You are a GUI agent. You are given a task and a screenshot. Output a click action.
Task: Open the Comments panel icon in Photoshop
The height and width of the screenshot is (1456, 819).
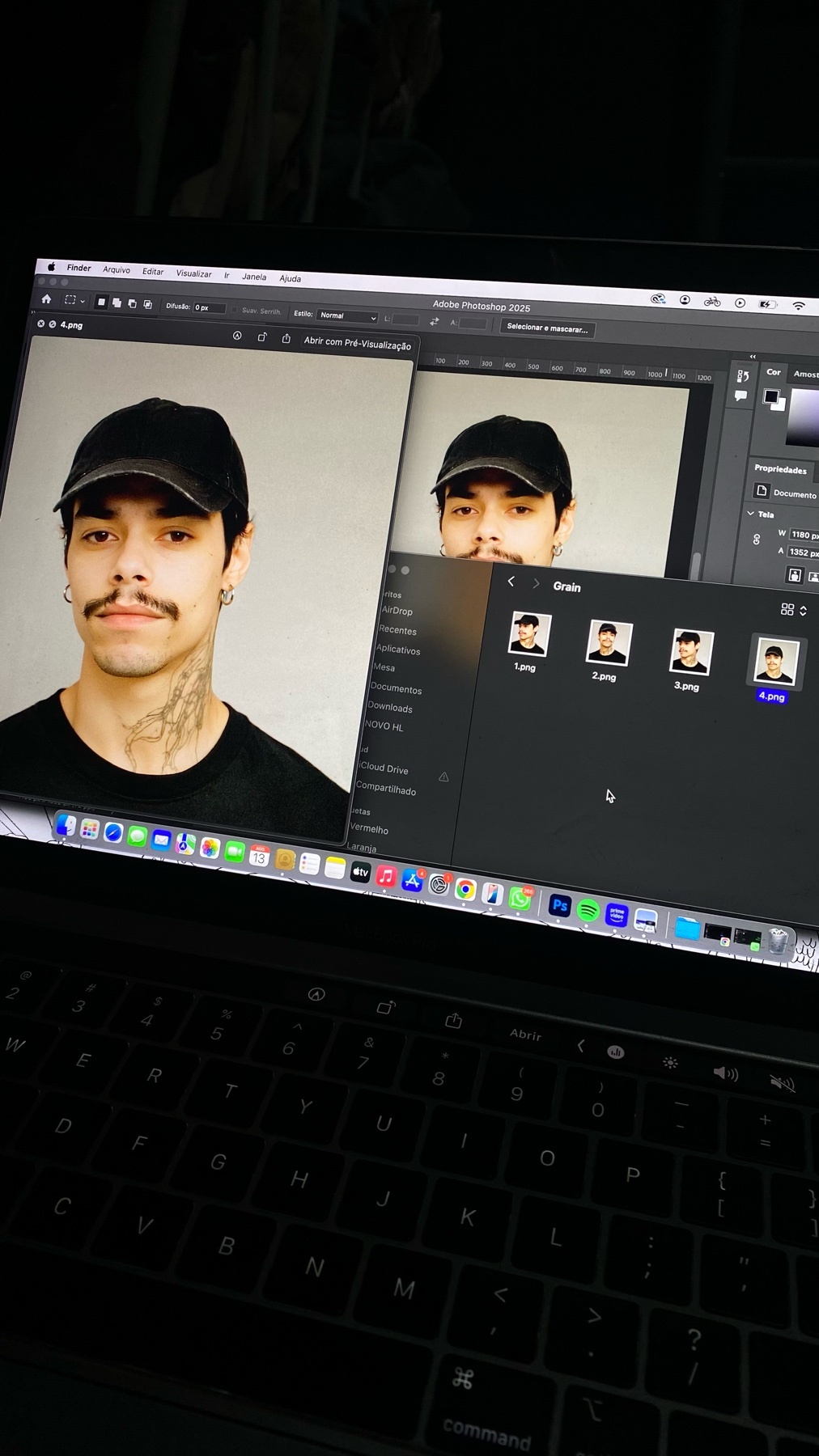(x=740, y=396)
